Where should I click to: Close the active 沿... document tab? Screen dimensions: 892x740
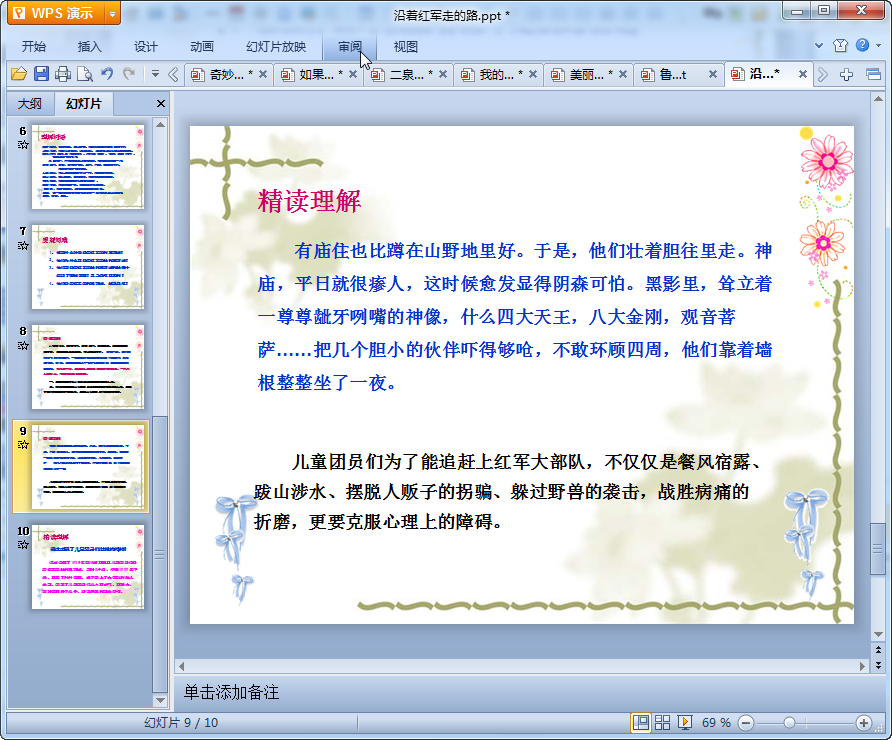(803, 74)
